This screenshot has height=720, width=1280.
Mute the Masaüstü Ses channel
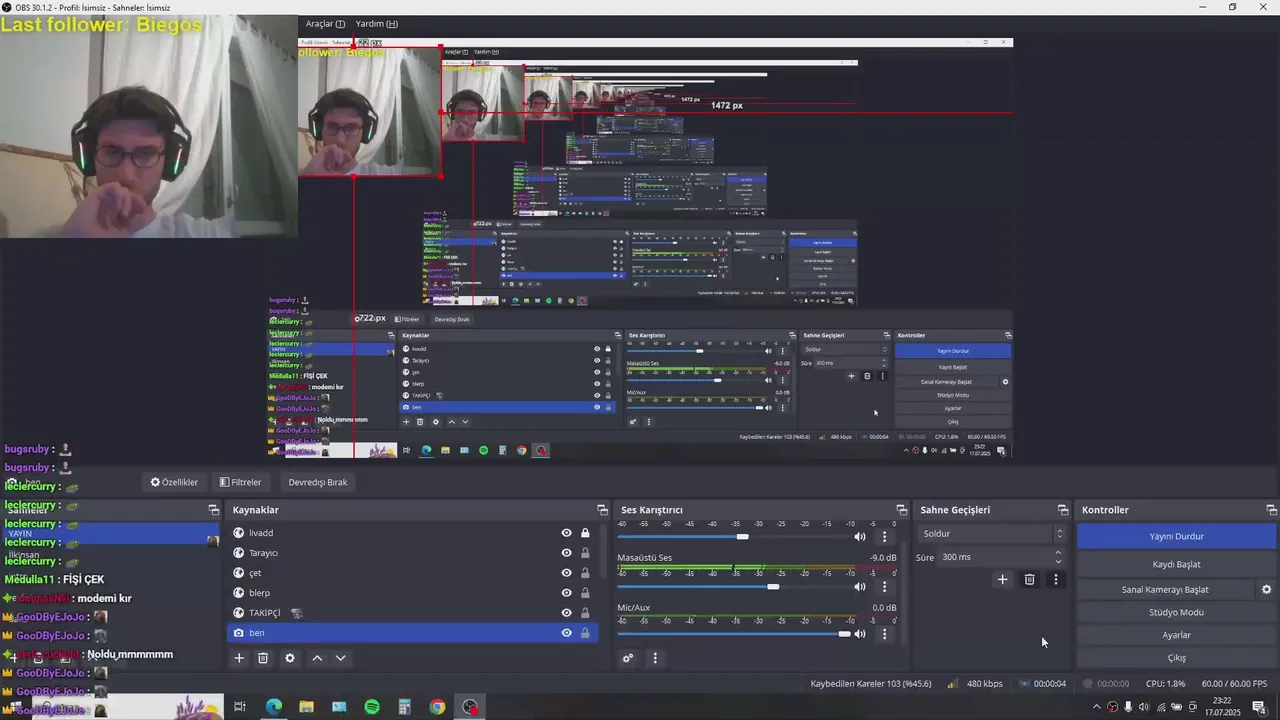coord(859,587)
